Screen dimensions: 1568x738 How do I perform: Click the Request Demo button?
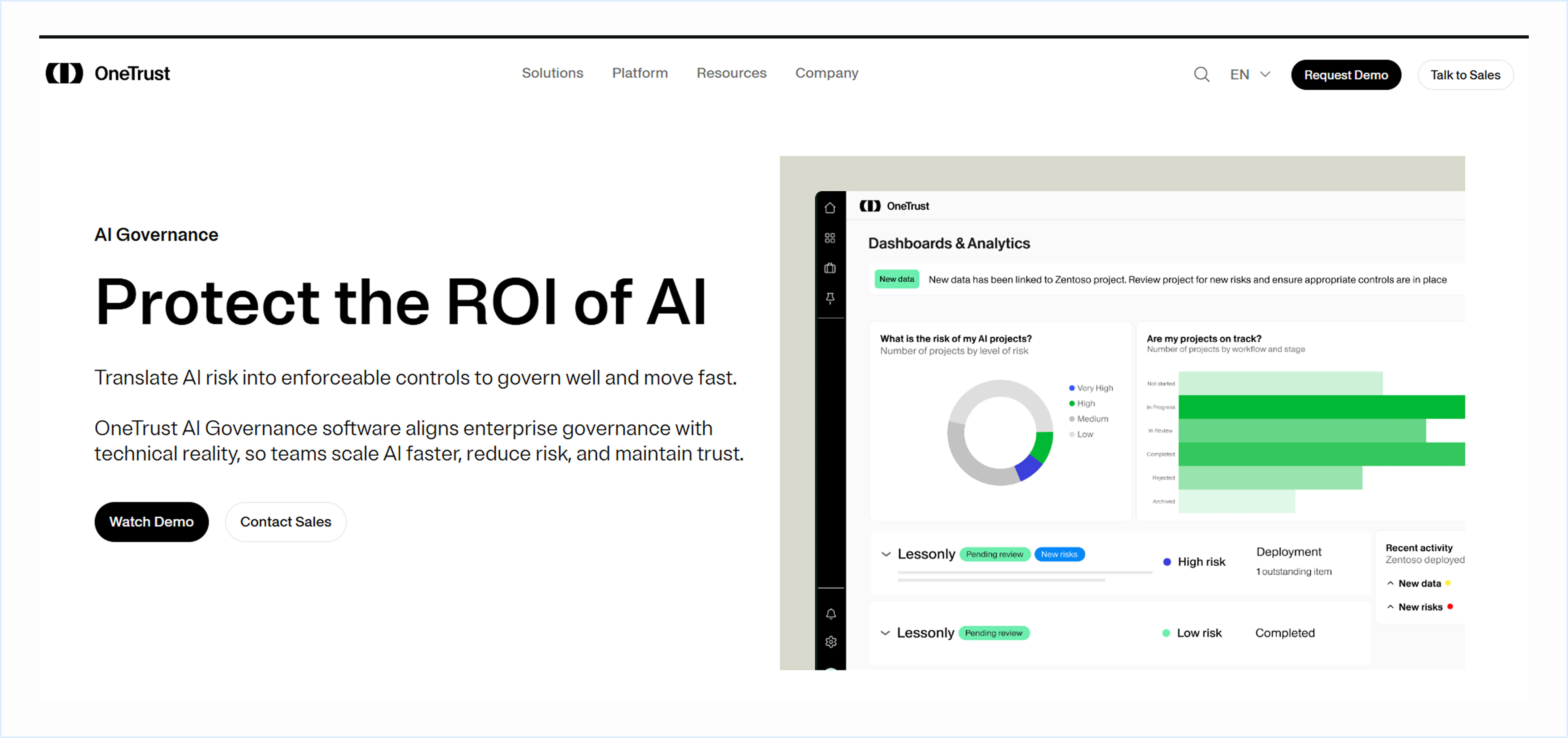1346,75
